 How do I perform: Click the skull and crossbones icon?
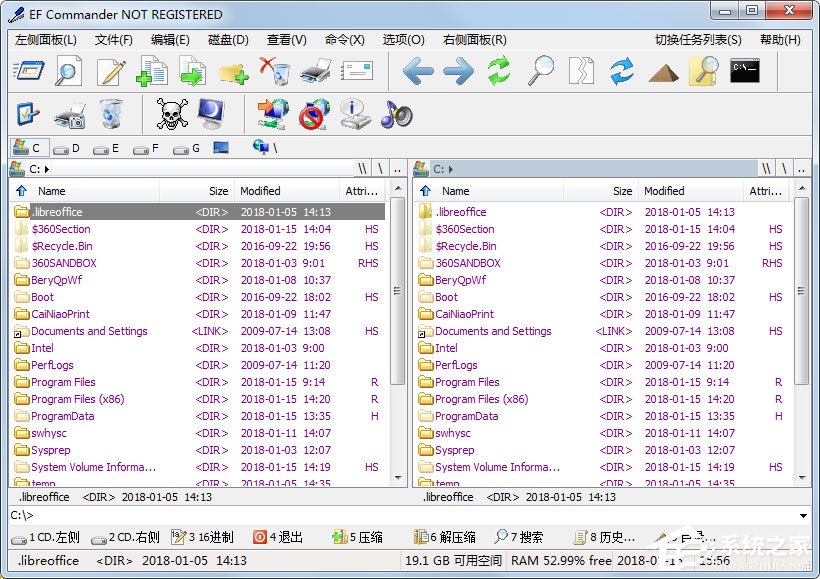[172, 113]
